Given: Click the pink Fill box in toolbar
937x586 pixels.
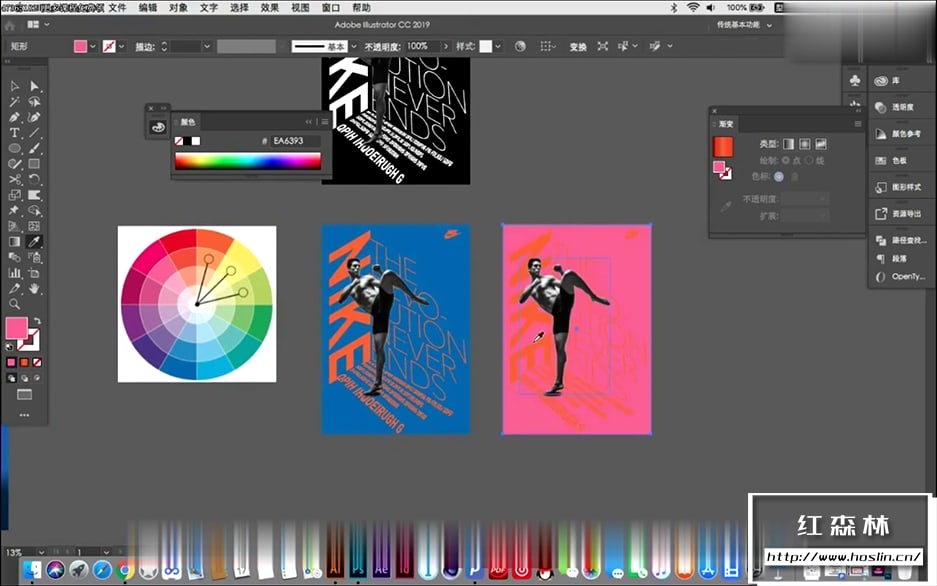Looking at the screenshot, I should pos(16,328).
